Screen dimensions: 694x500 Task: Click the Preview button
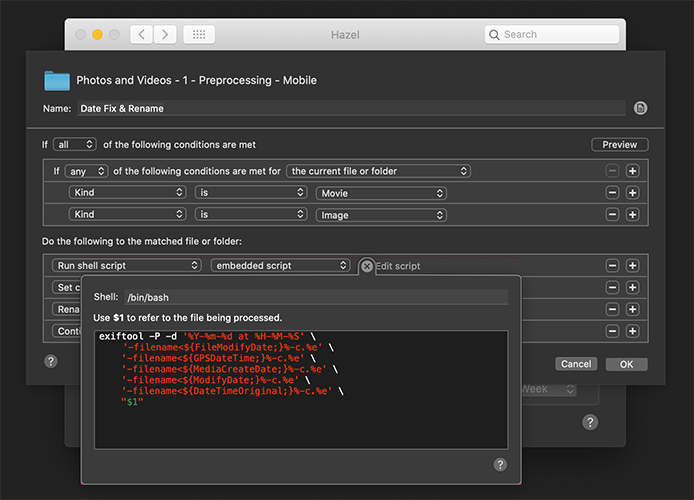[620, 145]
